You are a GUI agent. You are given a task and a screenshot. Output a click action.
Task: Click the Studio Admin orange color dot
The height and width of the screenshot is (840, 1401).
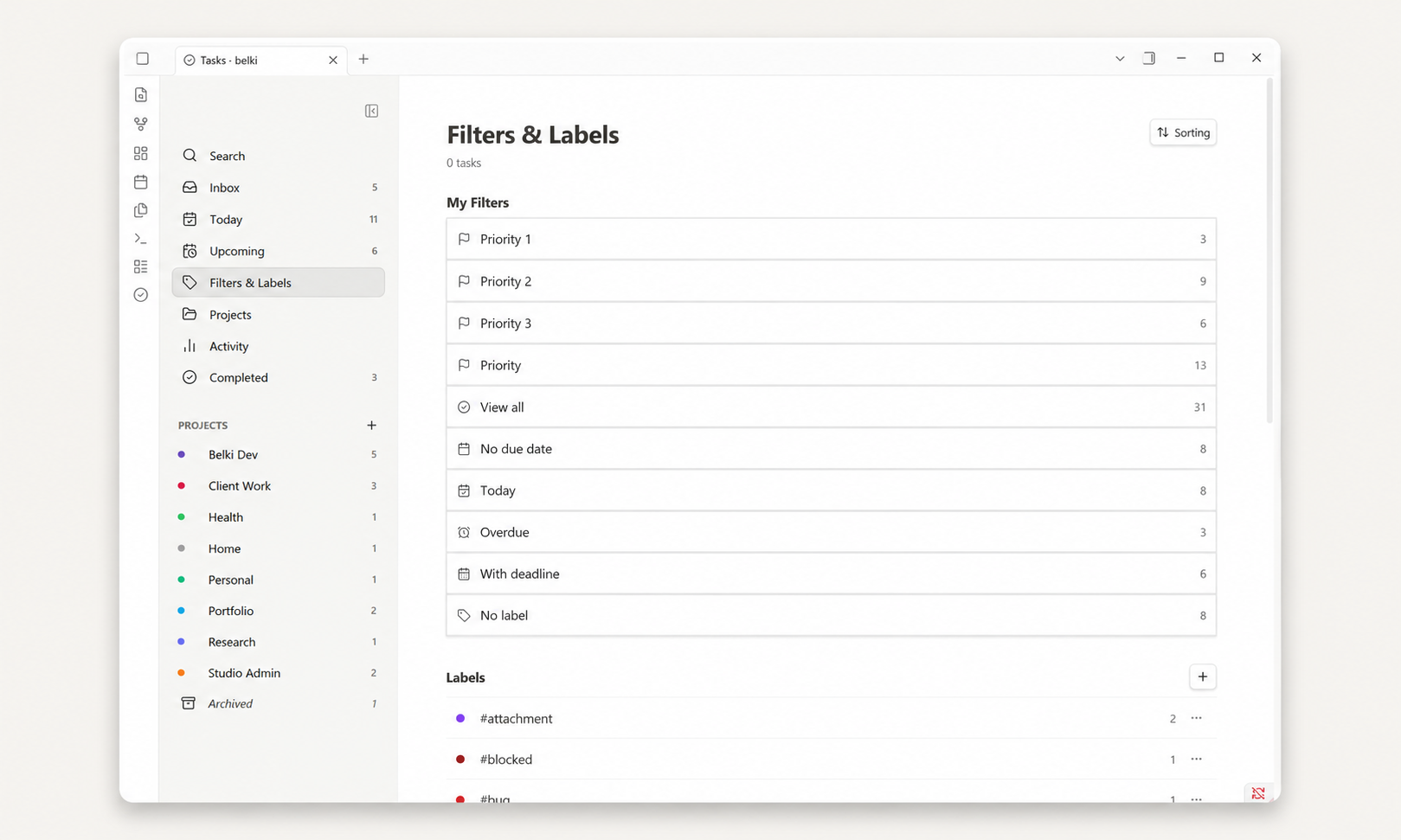point(181,672)
